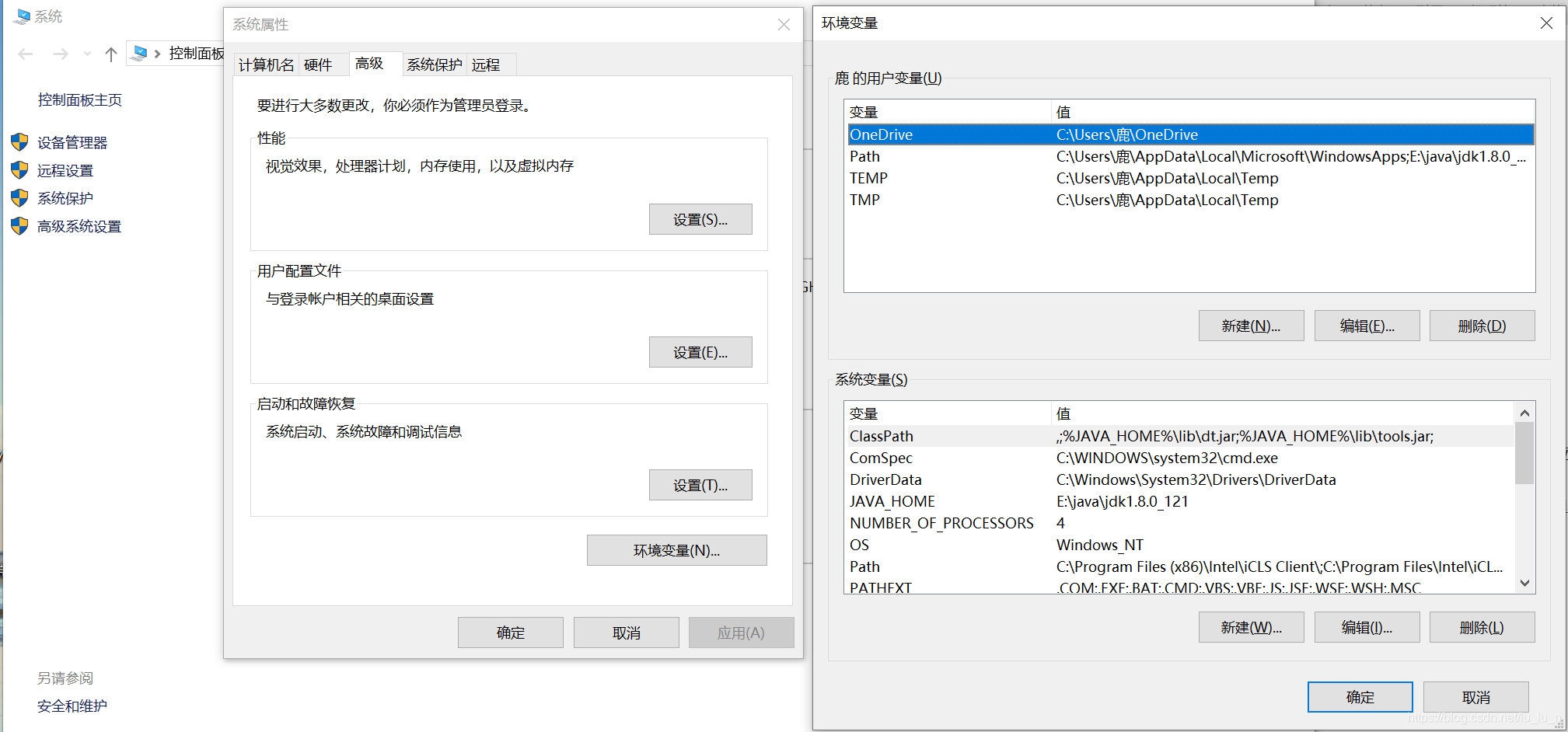Viewport: 1568px width, 732px height.
Task: Open 系统保护 link in left sidebar
Action: pyautogui.click(x=65, y=198)
